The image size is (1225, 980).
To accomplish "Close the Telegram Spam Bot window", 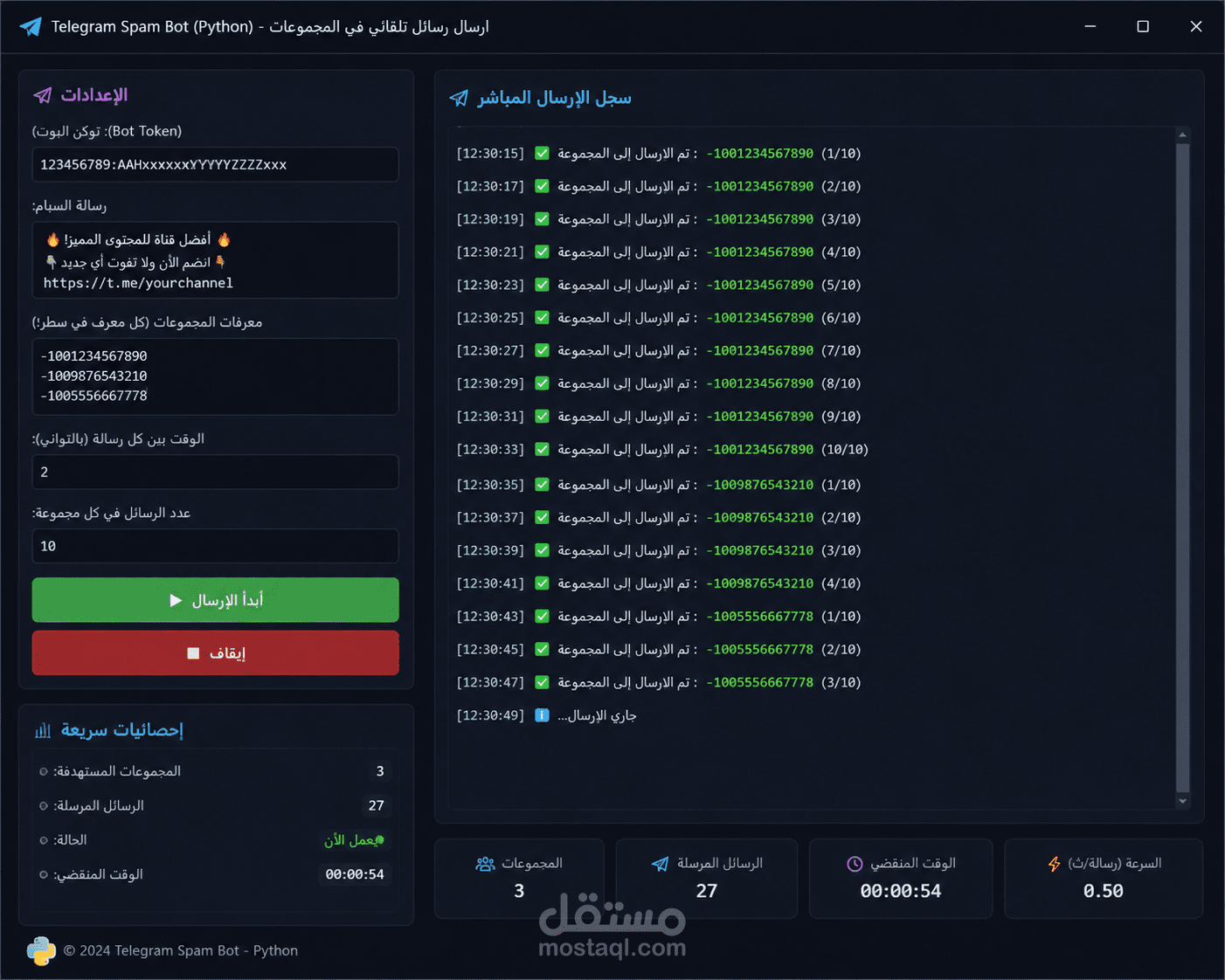I will tap(1196, 26).
